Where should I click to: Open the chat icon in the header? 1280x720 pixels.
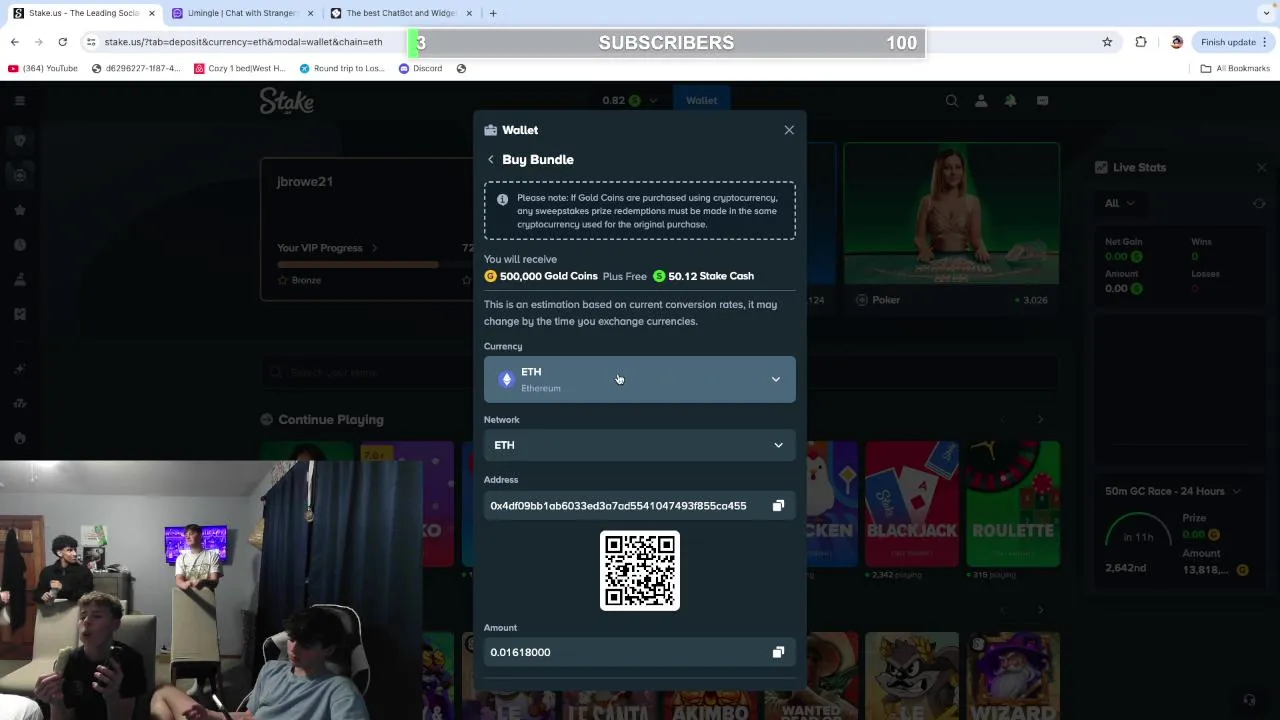pos(1042,100)
